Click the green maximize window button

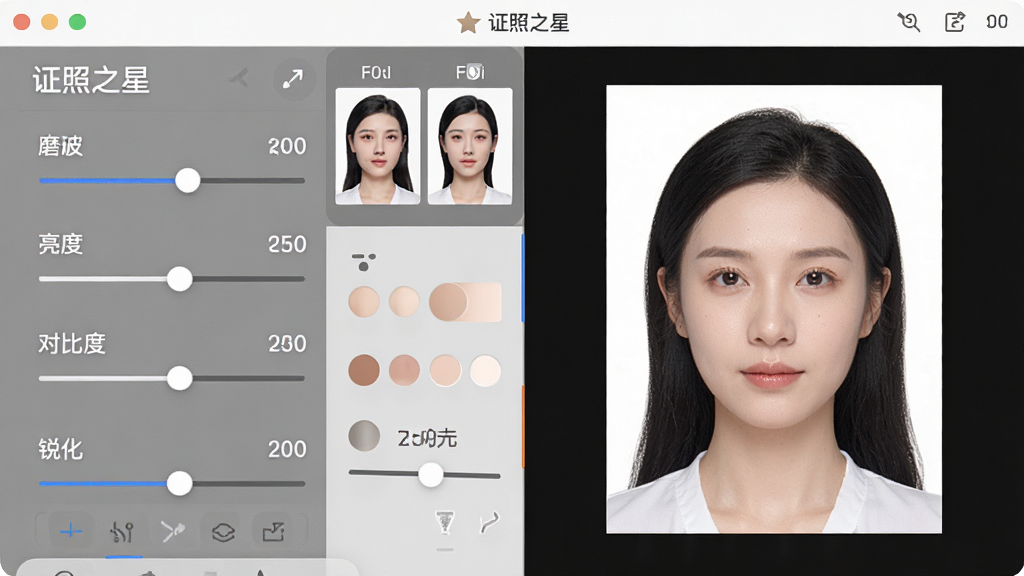[77, 22]
